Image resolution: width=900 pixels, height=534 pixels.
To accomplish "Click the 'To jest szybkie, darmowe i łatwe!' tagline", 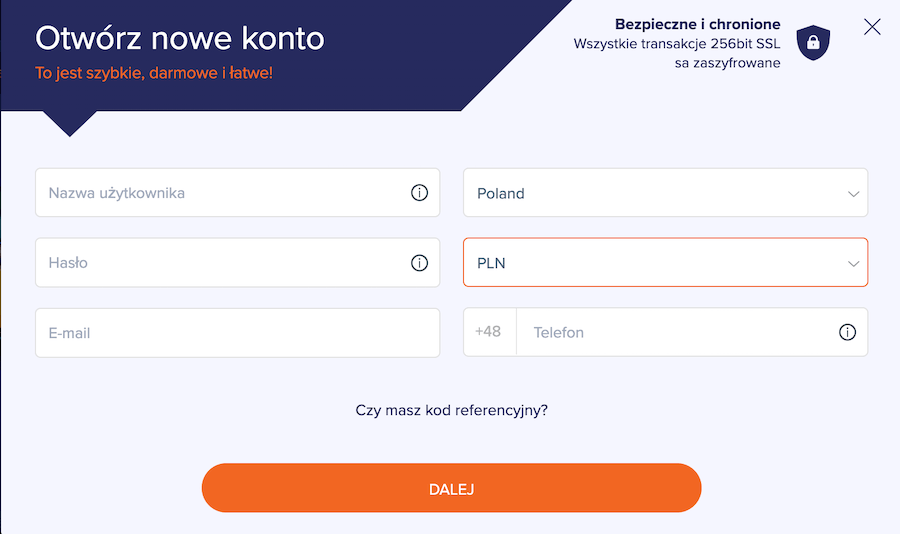I will click(154, 73).
